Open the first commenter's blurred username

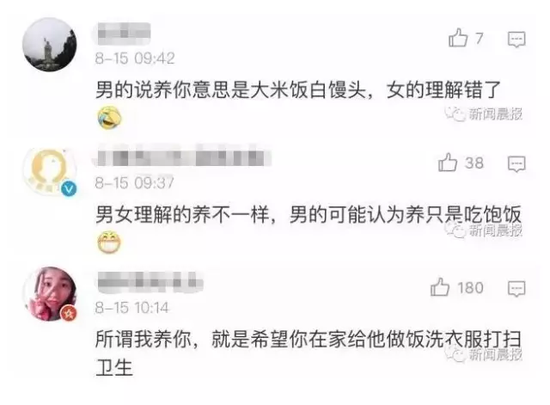123,33
